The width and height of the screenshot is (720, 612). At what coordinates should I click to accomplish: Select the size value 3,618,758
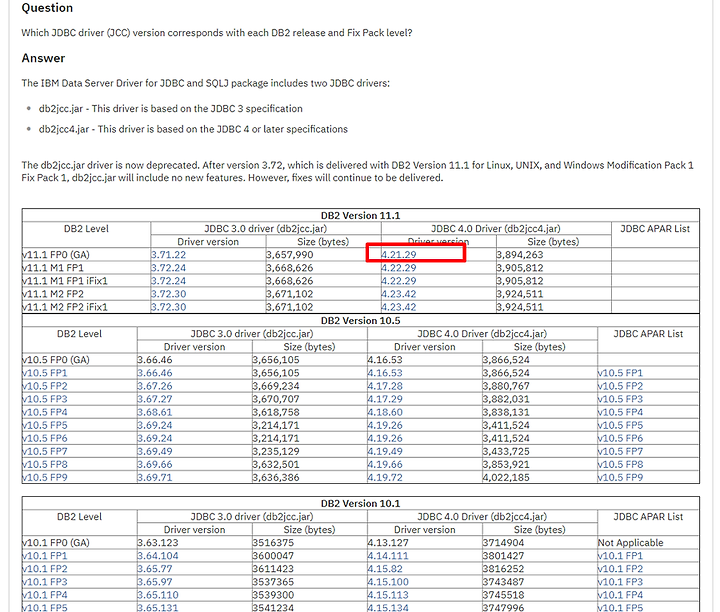276,412
